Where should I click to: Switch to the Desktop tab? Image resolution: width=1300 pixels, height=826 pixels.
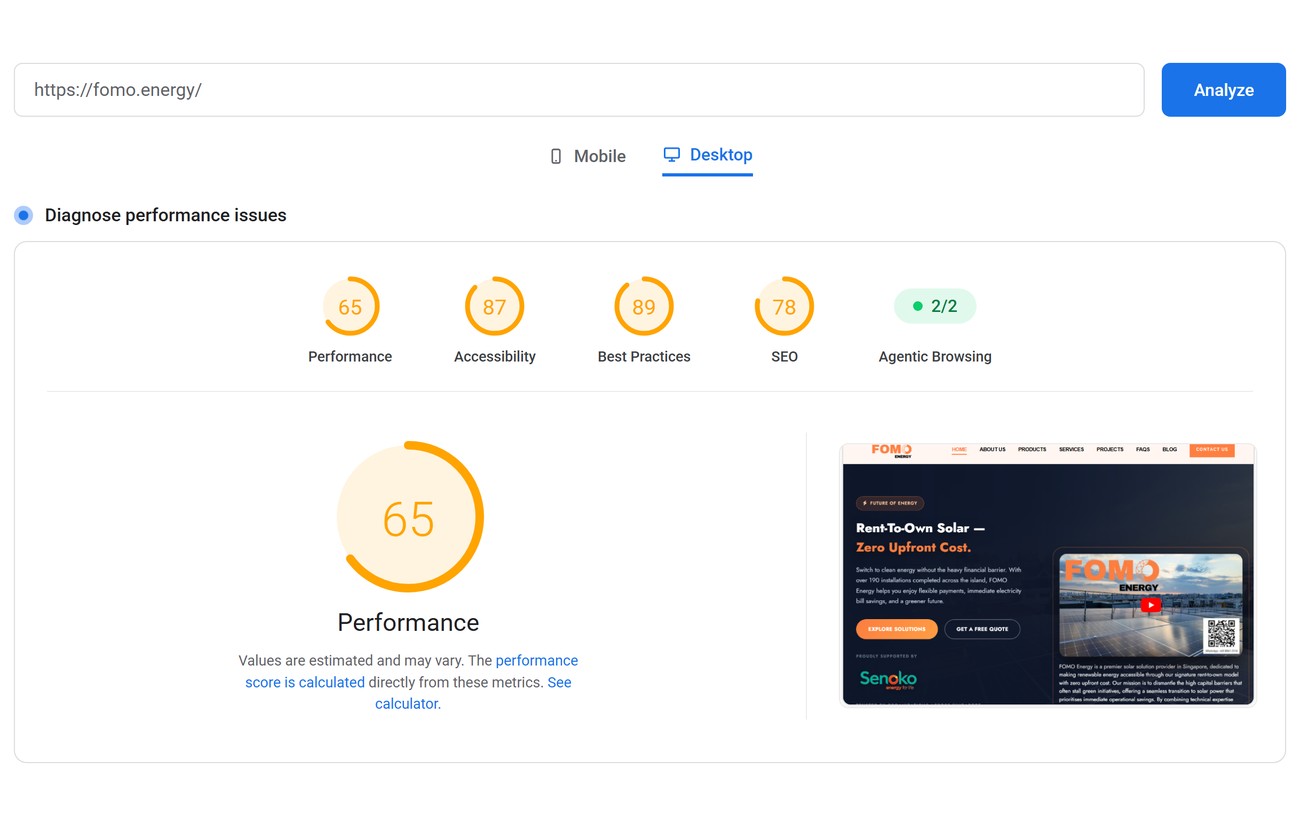[x=707, y=155]
